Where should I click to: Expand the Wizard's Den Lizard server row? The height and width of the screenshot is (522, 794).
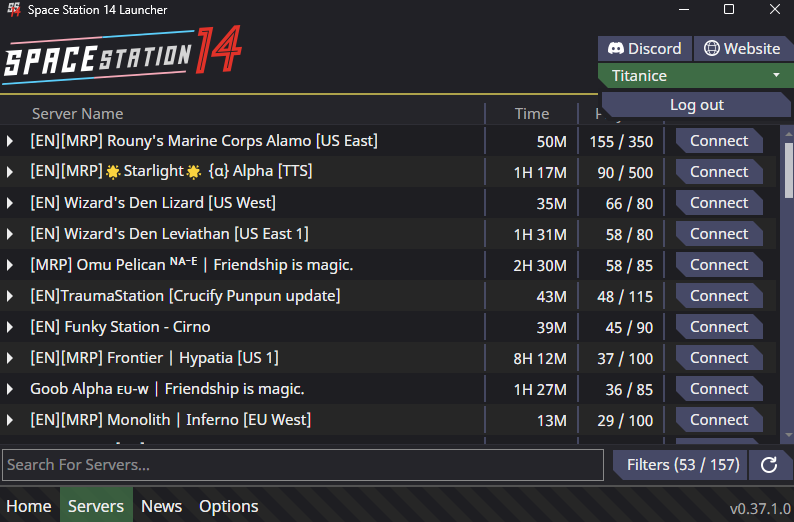click(10, 203)
